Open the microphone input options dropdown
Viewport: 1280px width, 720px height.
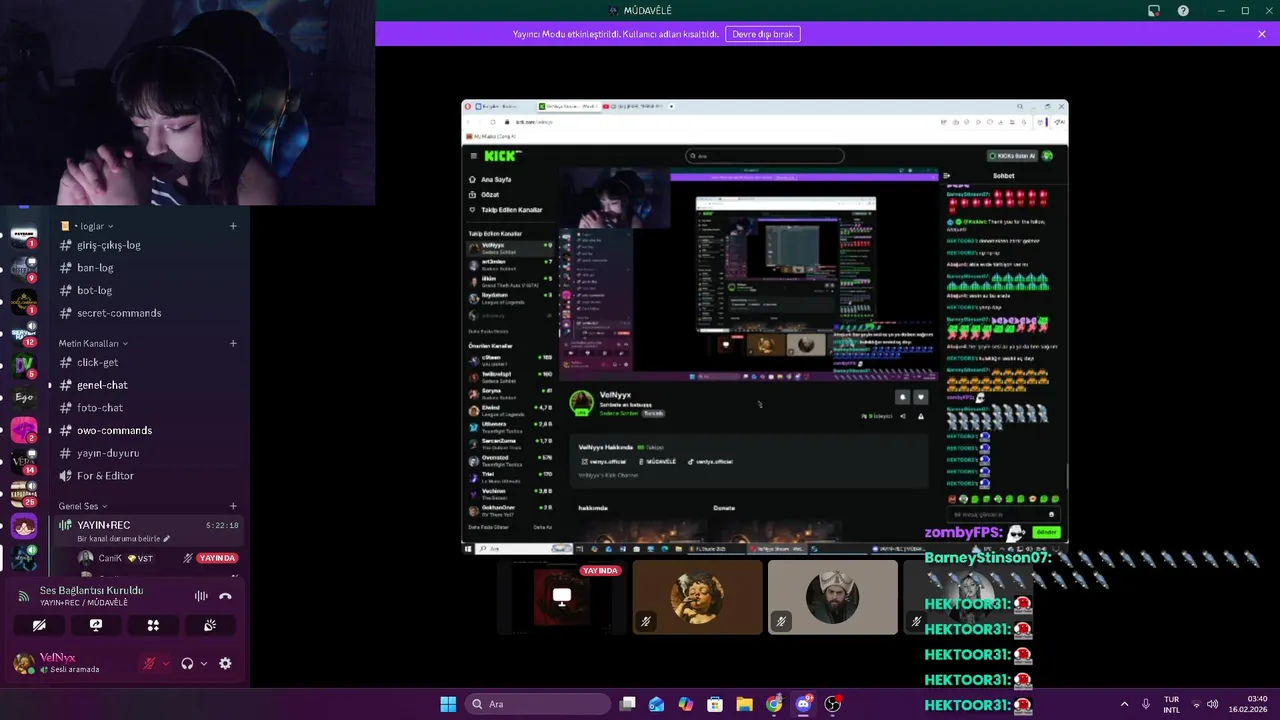tap(166, 663)
